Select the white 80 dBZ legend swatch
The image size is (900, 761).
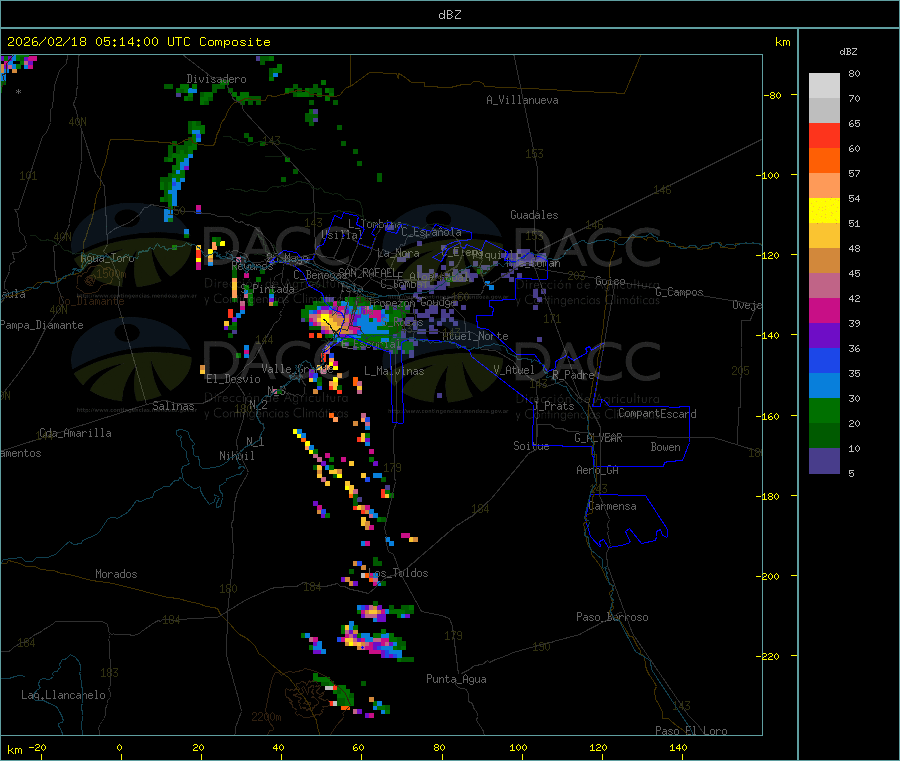tap(824, 86)
